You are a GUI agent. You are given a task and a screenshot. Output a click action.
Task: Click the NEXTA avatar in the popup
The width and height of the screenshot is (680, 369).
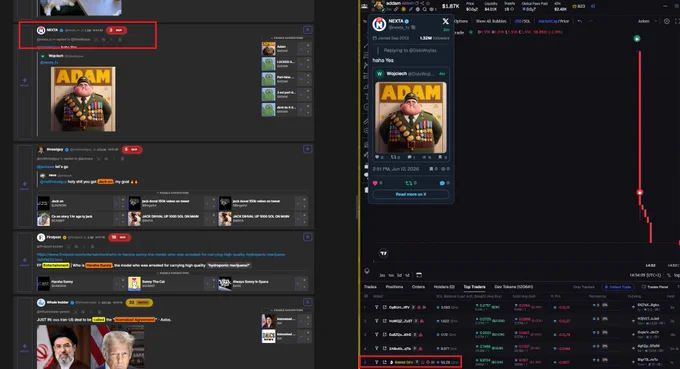(379, 24)
